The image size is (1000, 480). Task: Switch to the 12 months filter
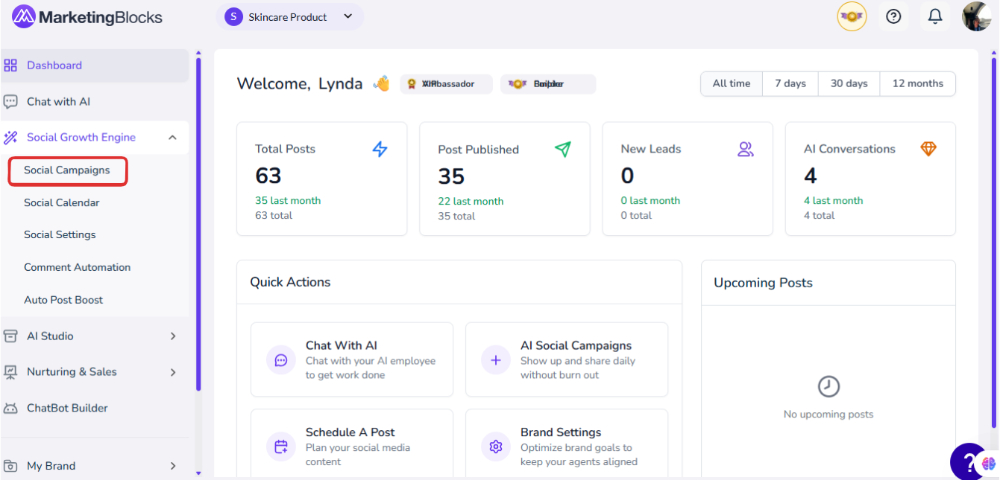click(x=917, y=84)
